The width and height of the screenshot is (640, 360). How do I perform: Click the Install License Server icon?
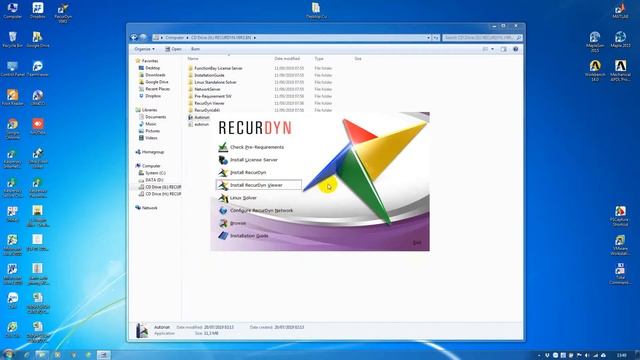point(223,160)
